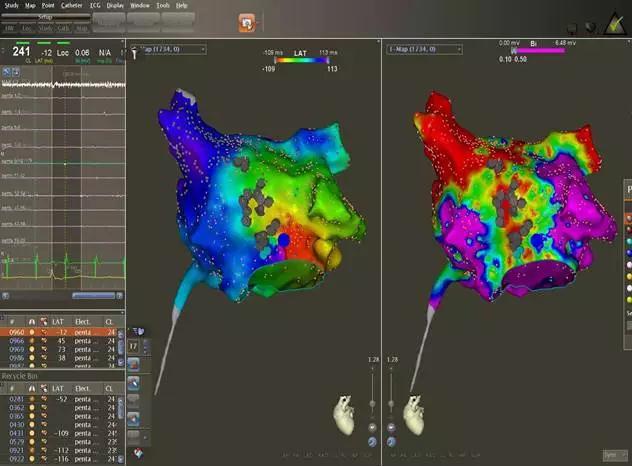
Task: Click the orange screen capture icon
Action: tap(247, 23)
